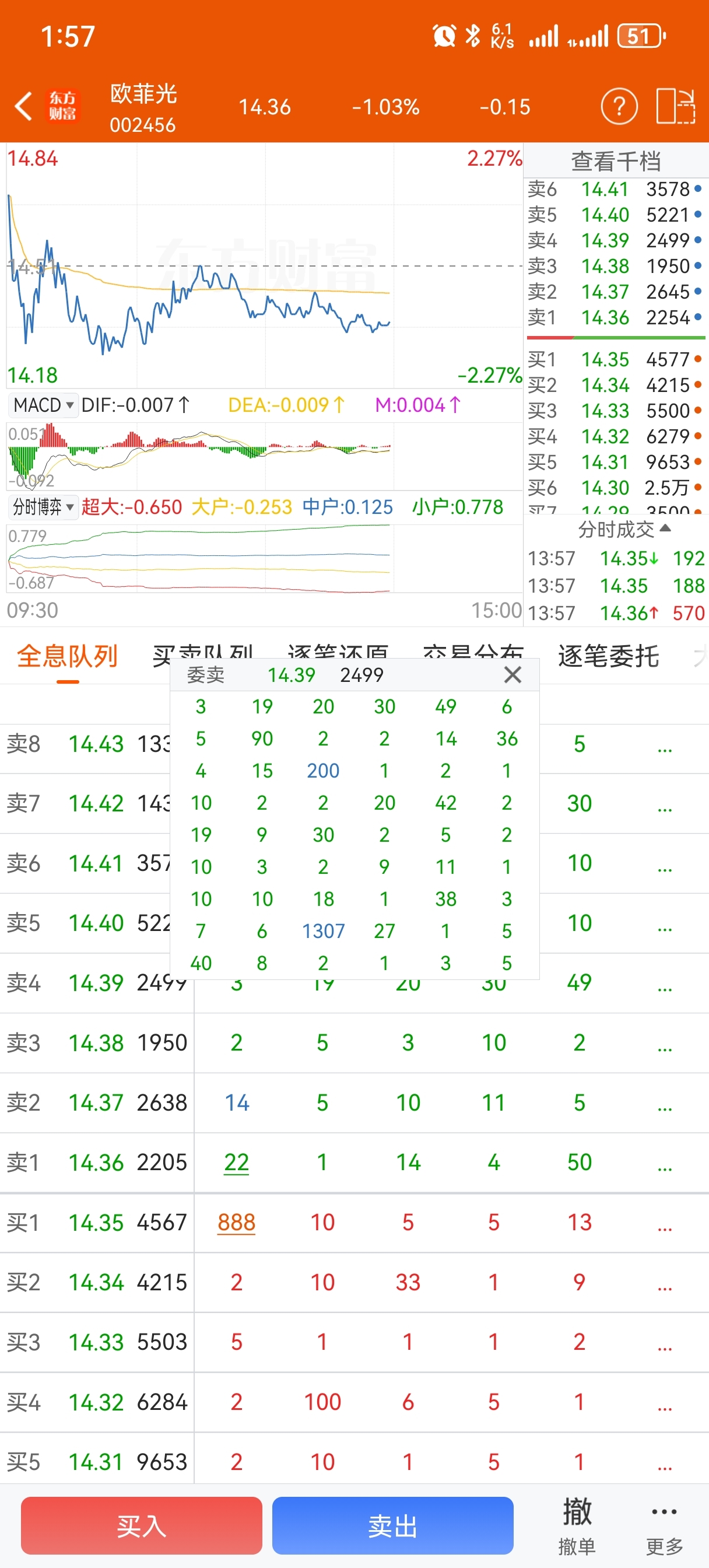Open the help question-mark icon

pos(619,107)
